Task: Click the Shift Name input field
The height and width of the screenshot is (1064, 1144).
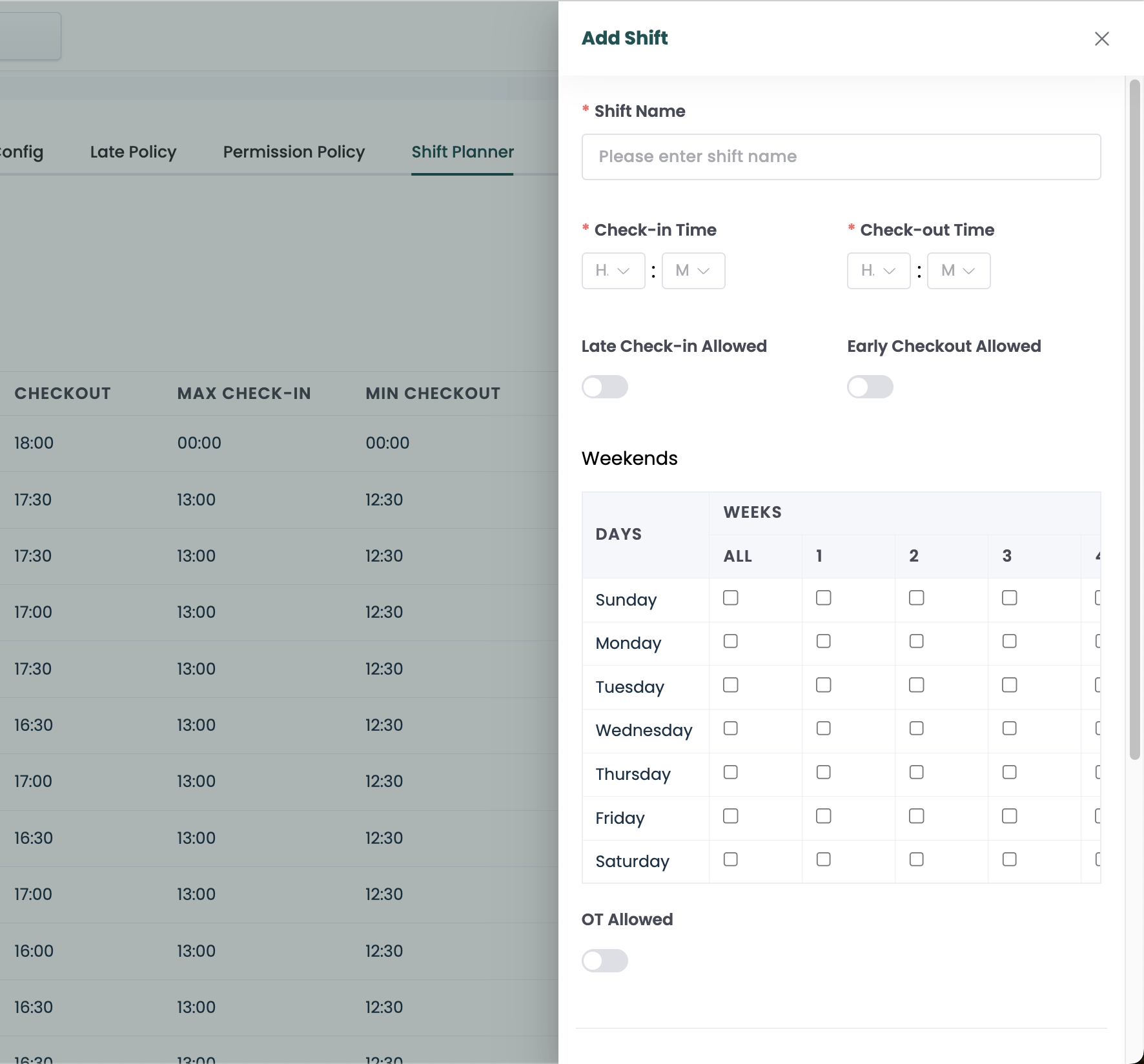Action: click(841, 157)
